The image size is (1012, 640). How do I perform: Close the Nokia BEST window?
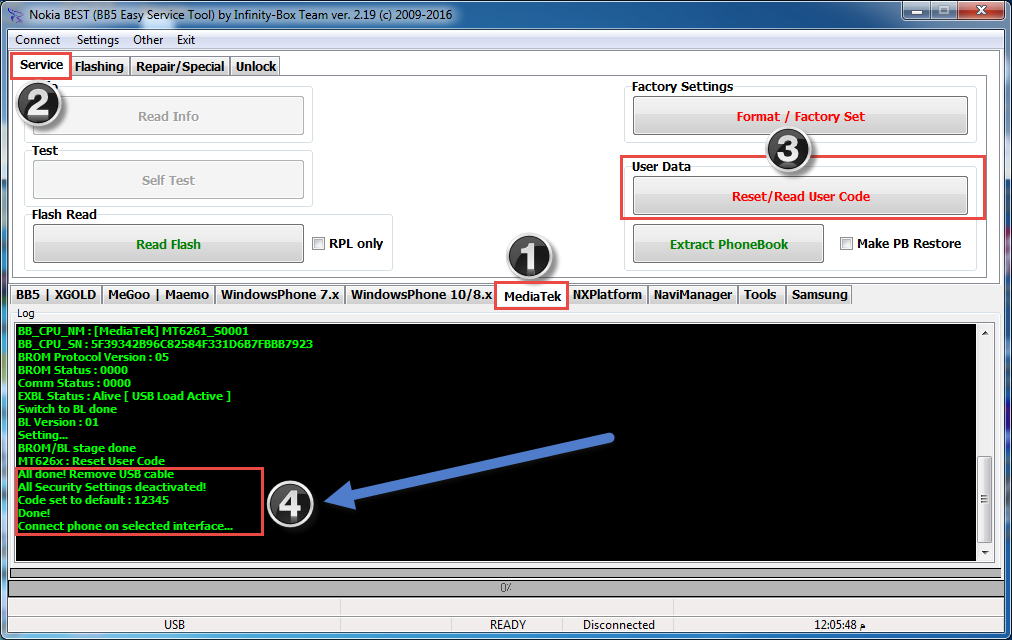click(981, 11)
